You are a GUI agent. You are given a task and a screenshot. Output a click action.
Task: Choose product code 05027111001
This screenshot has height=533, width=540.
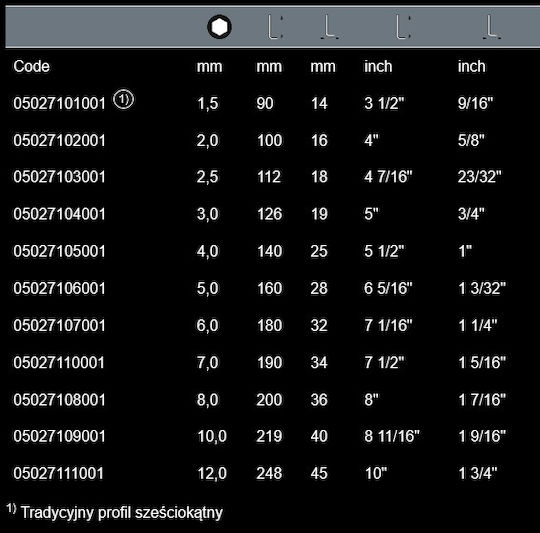[x=59, y=473]
